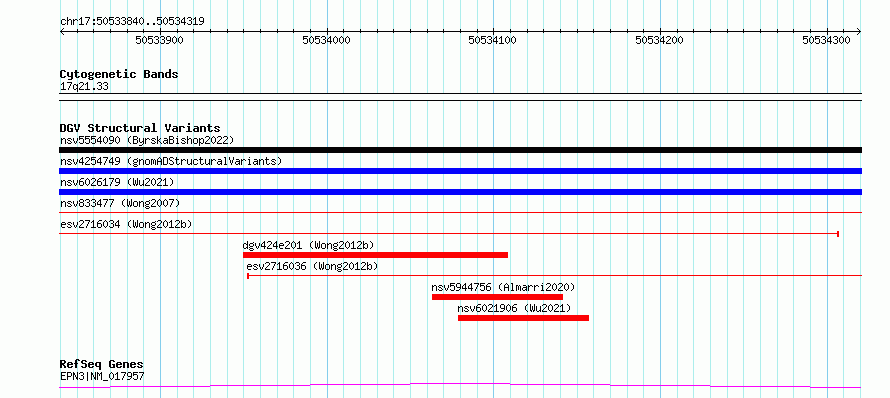This screenshot has width=890, height=398.
Task: Click the 50533900 ruler position
Action: tap(159, 40)
